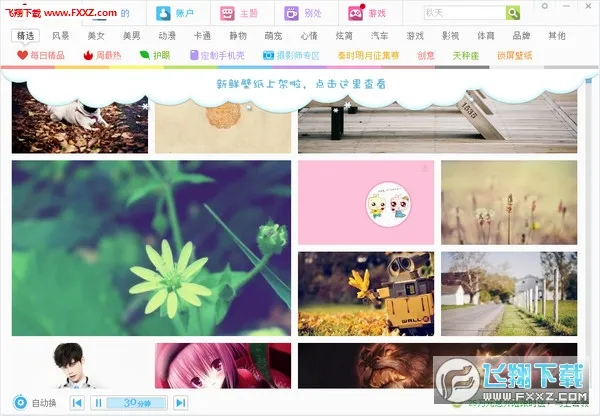Image resolution: width=600 pixels, height=416 pixels.
Task: Open the pink cartoon couple wallpaper
Action: pyautogui.click(x=366, y=202)
